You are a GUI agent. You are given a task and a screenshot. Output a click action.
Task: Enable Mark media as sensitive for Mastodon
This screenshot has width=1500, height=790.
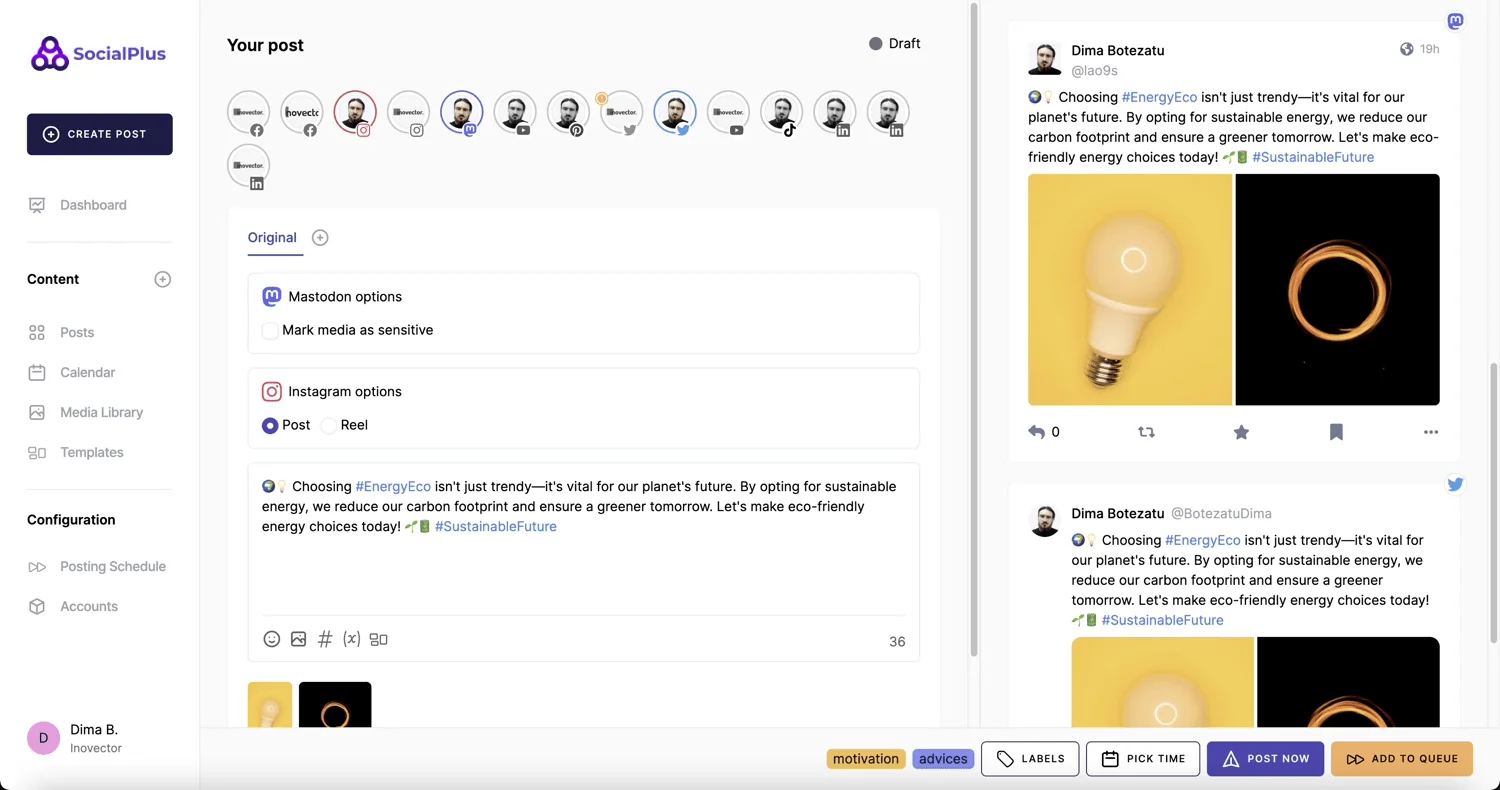click(270, 330)
